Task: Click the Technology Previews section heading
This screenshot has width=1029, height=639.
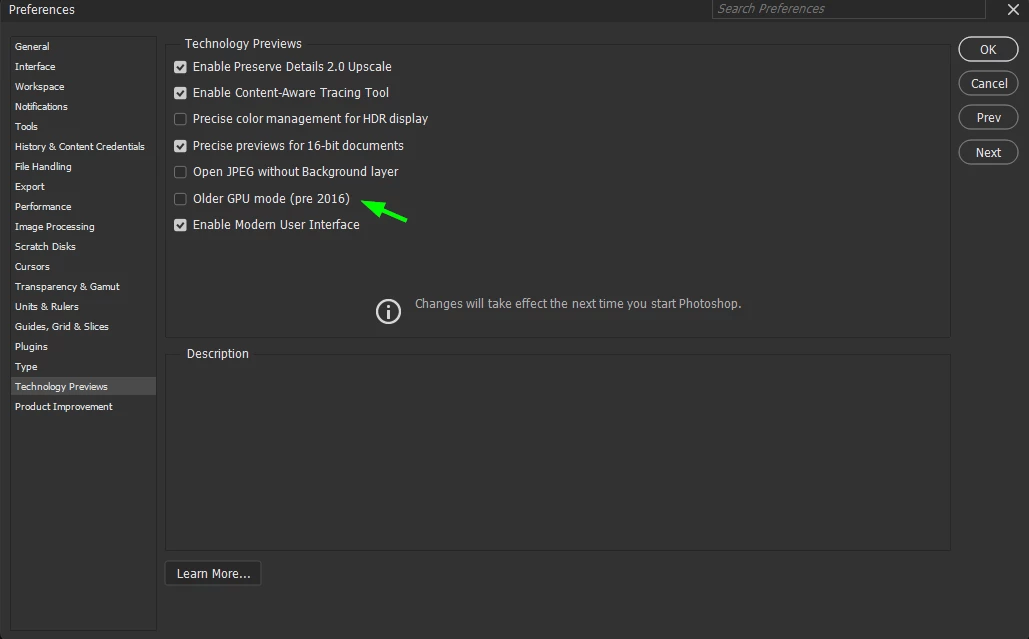Action: [x=243, y=43]
